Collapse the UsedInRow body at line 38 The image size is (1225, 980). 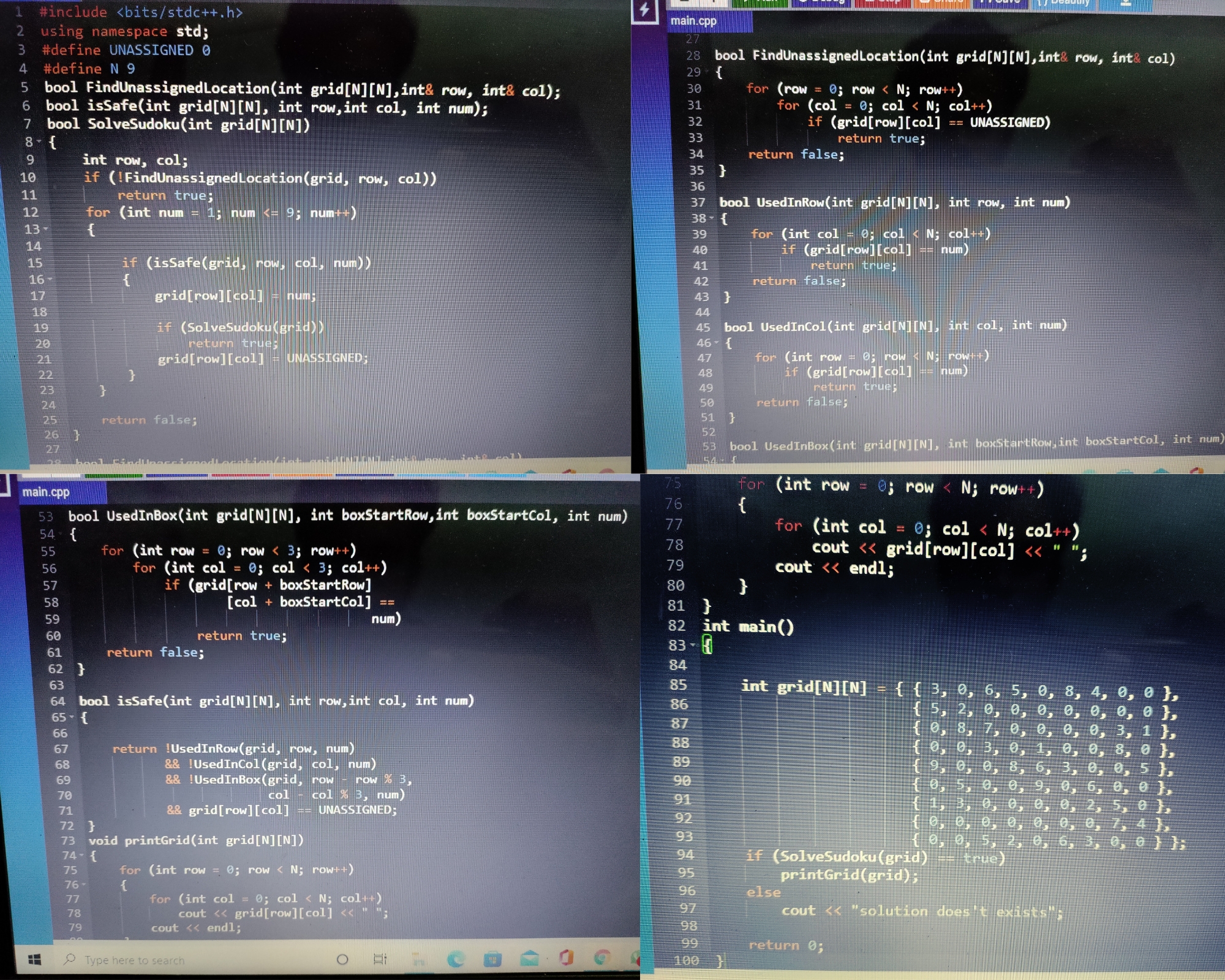click(712, 219)
